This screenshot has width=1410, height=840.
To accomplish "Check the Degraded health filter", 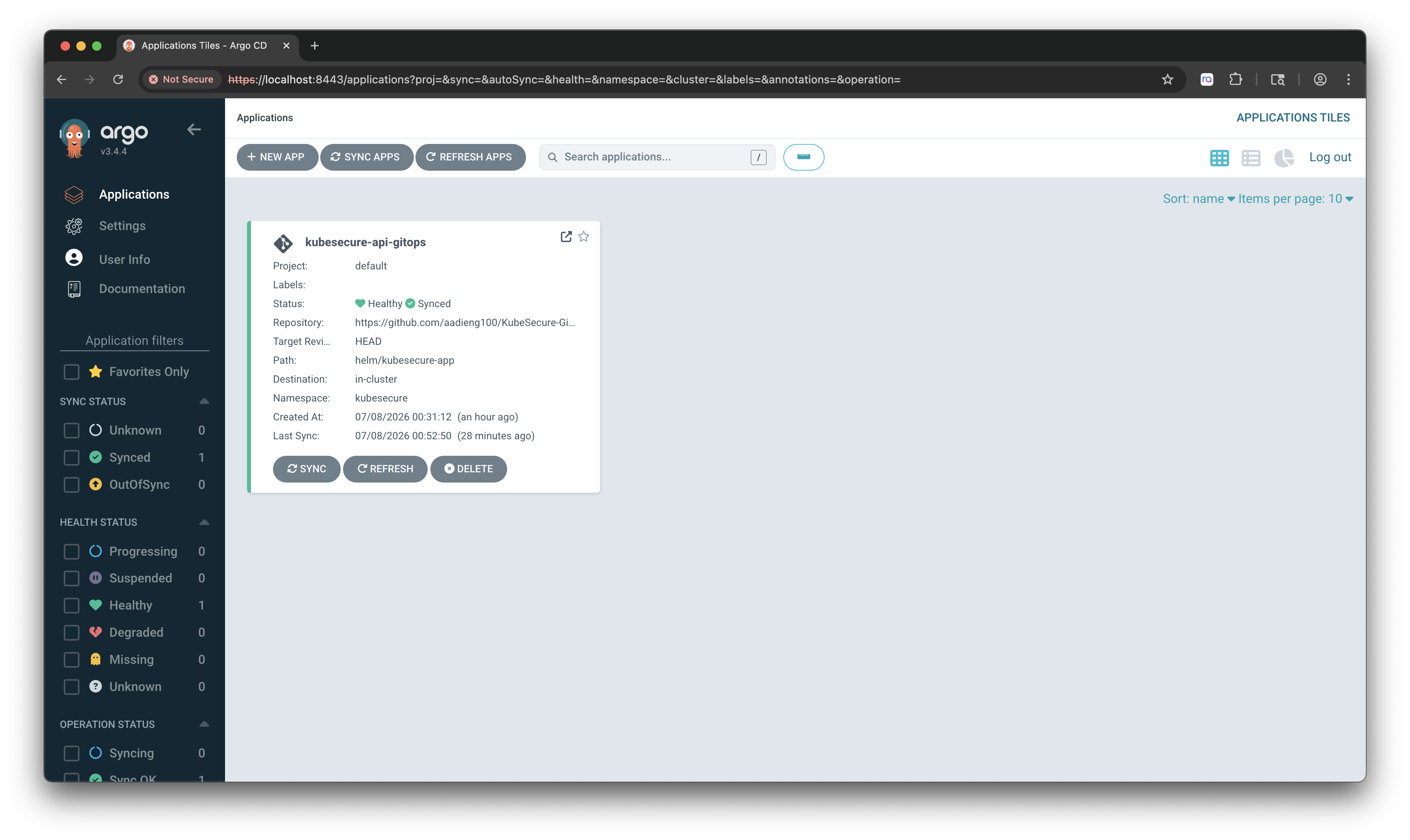I will [71, 632].
